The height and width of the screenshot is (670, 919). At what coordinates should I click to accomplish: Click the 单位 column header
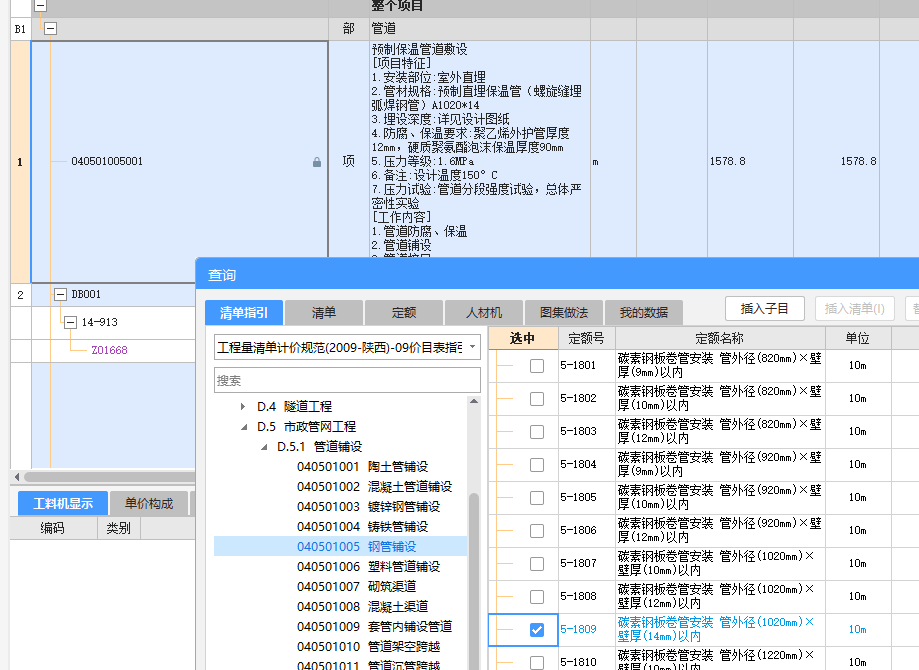(857, 338)
